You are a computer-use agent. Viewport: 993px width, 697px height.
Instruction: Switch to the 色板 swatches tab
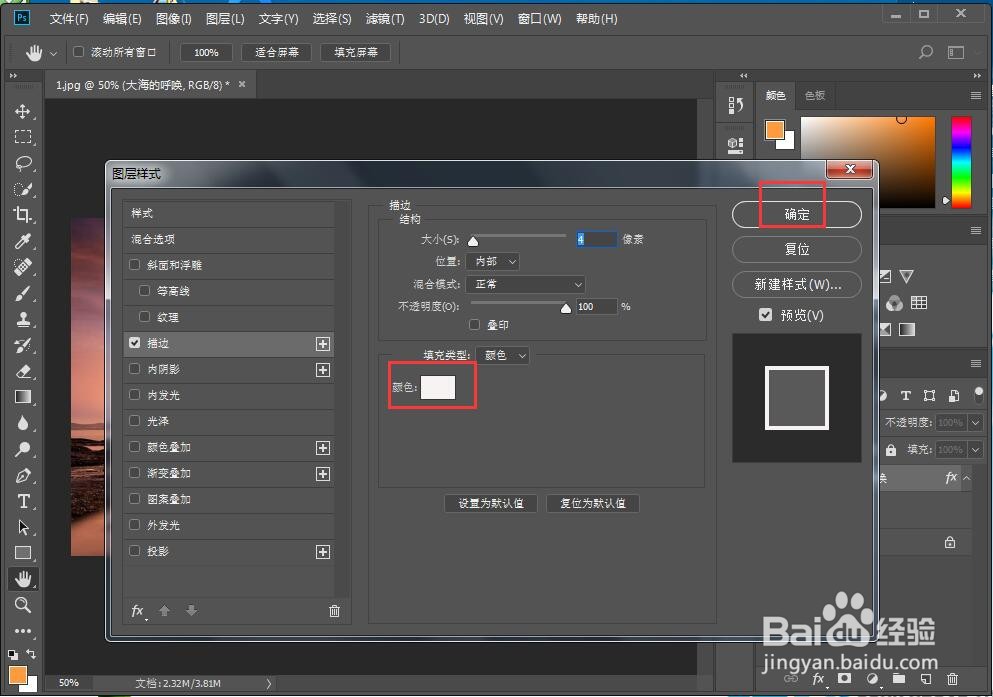(x=814, y=95)
